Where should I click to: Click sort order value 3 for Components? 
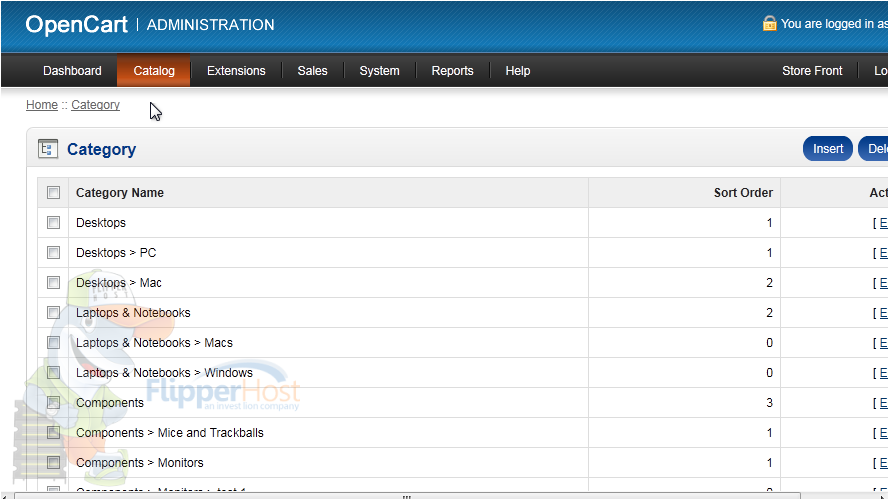pos(769,403)
